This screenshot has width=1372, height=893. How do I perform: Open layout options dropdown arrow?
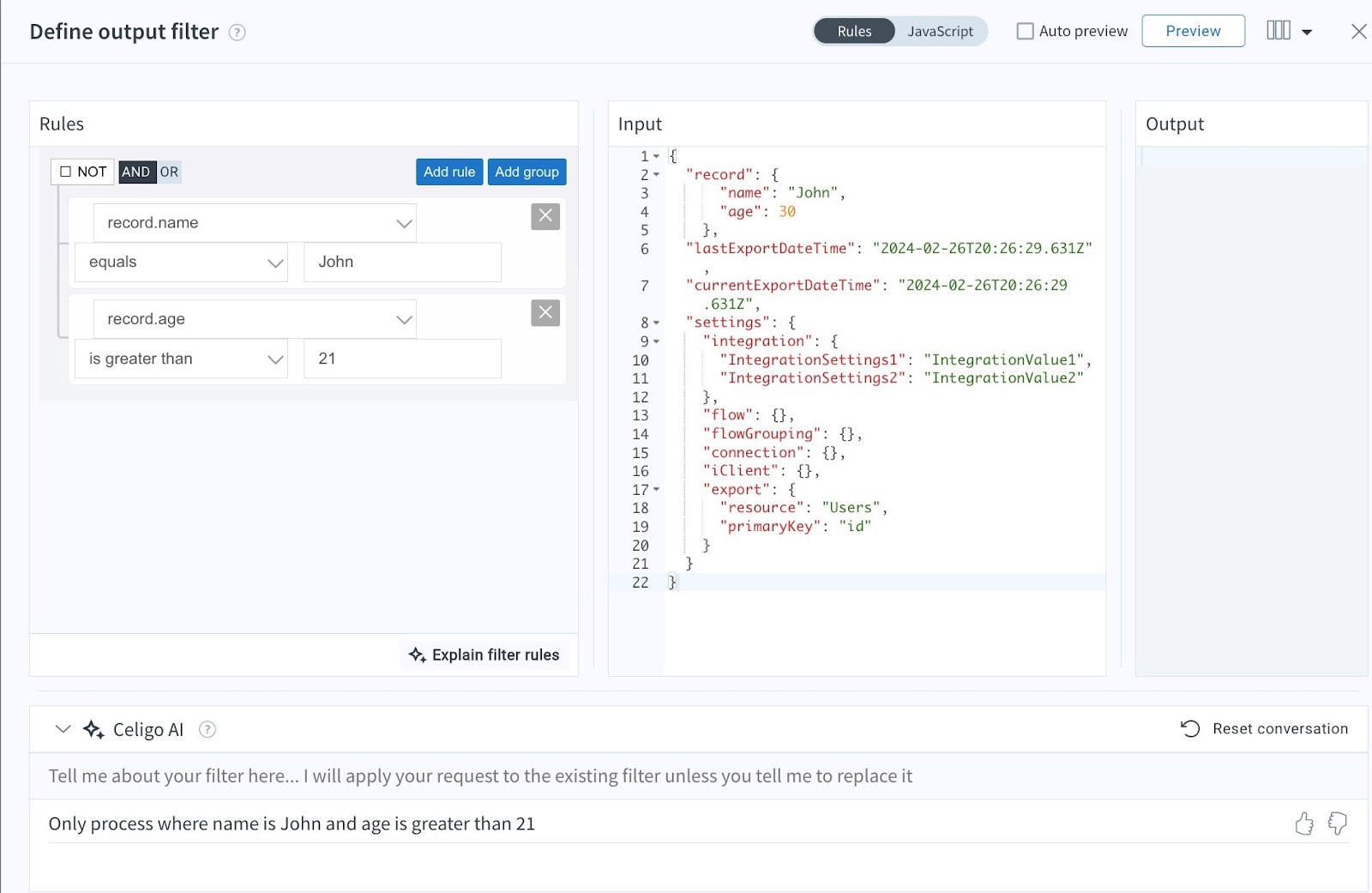coord(1307,32)
